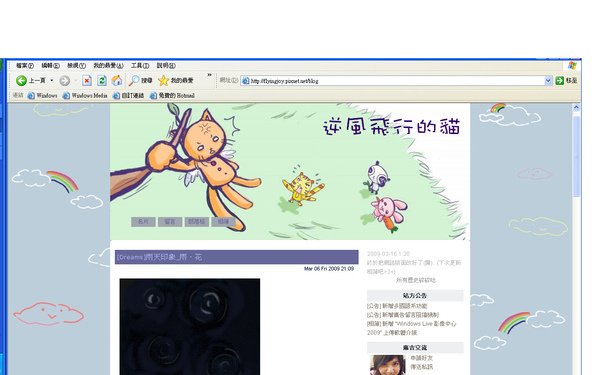
Task: Click the profile photo thumbnail in sidebar
Action: 387,365
